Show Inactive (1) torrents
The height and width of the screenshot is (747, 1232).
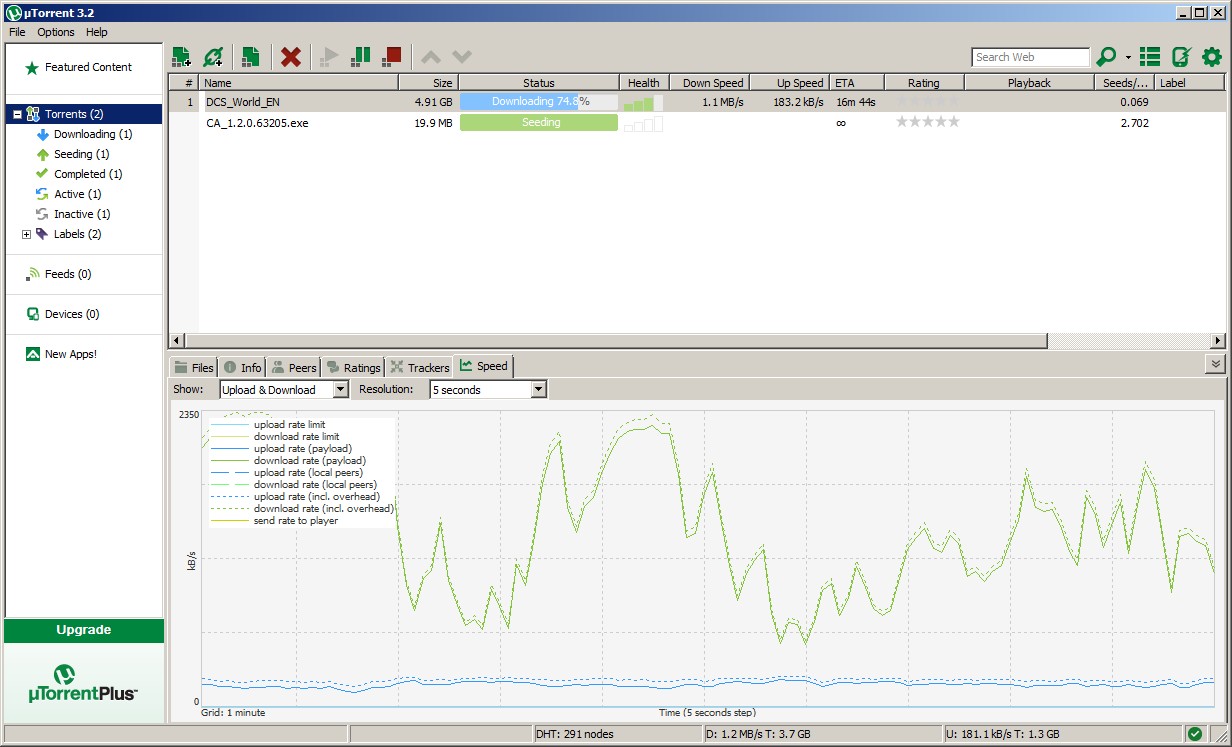(82, 214)
